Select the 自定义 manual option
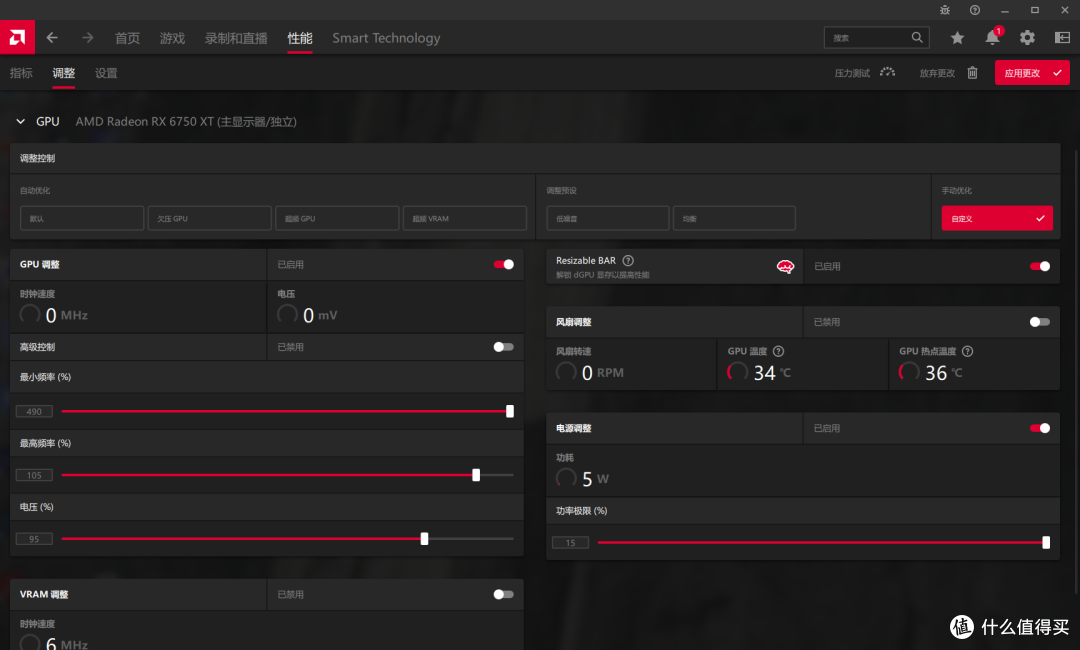This screenshot has width=1080, height=650. point(997,218)
